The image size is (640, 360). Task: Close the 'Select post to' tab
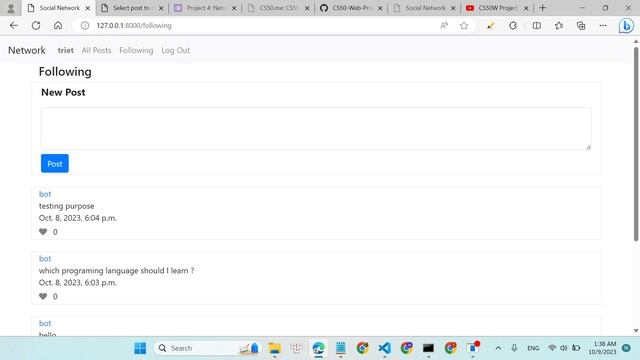pyautogui.click(x=161, y=8)
